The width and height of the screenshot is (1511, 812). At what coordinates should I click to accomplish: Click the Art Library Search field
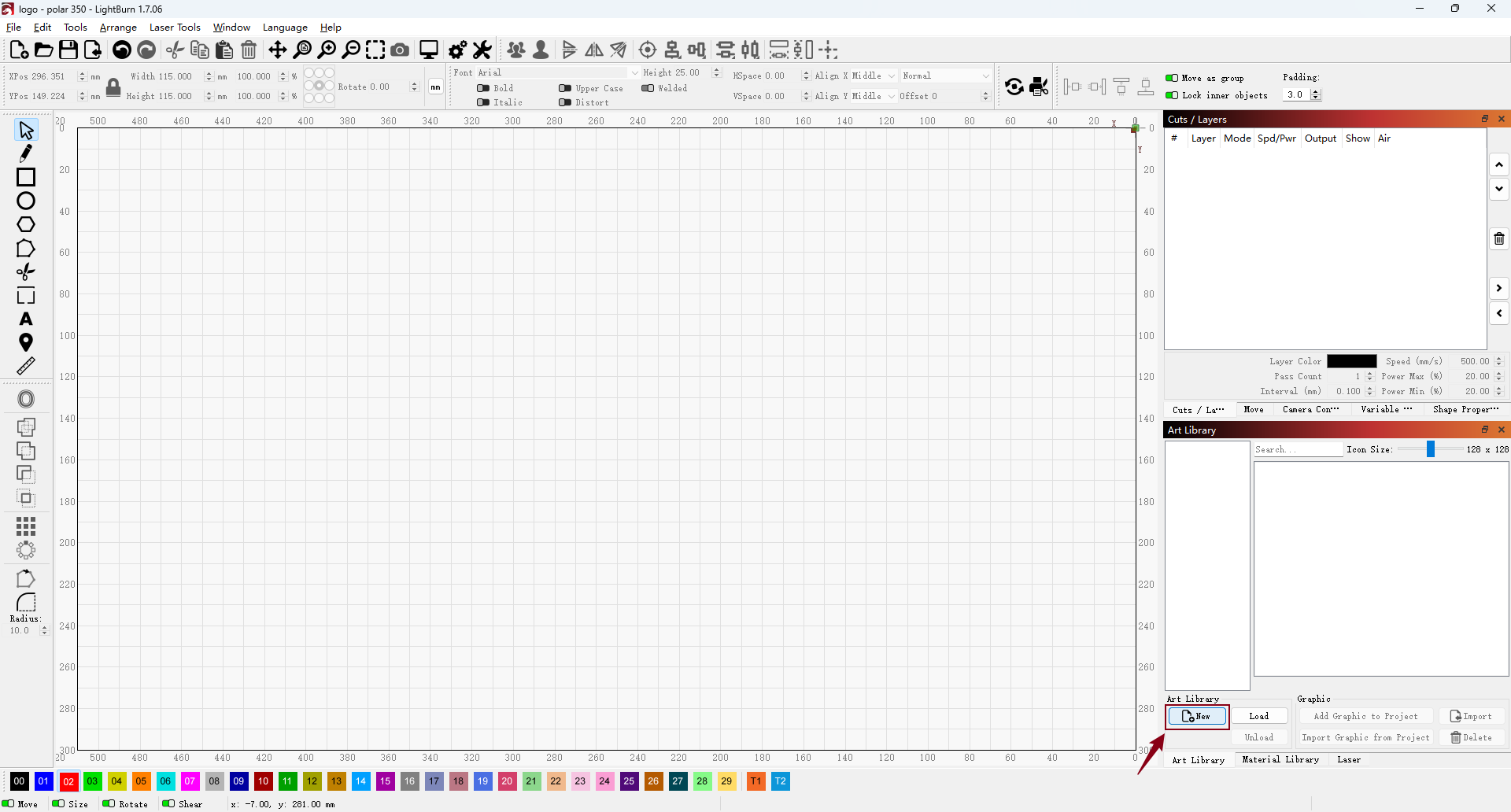1298,449
